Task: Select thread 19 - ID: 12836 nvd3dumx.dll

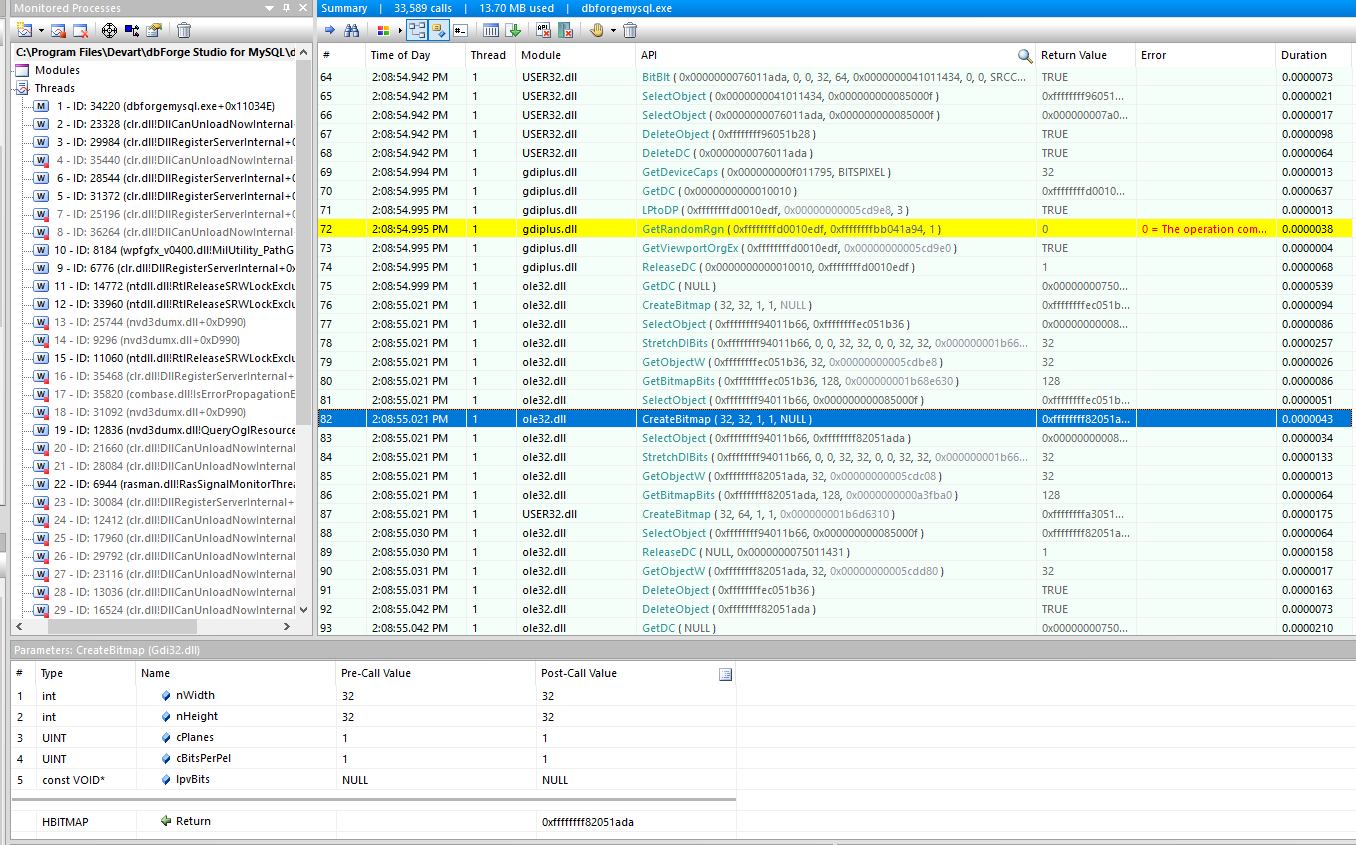Action: (x=175, y=430)
